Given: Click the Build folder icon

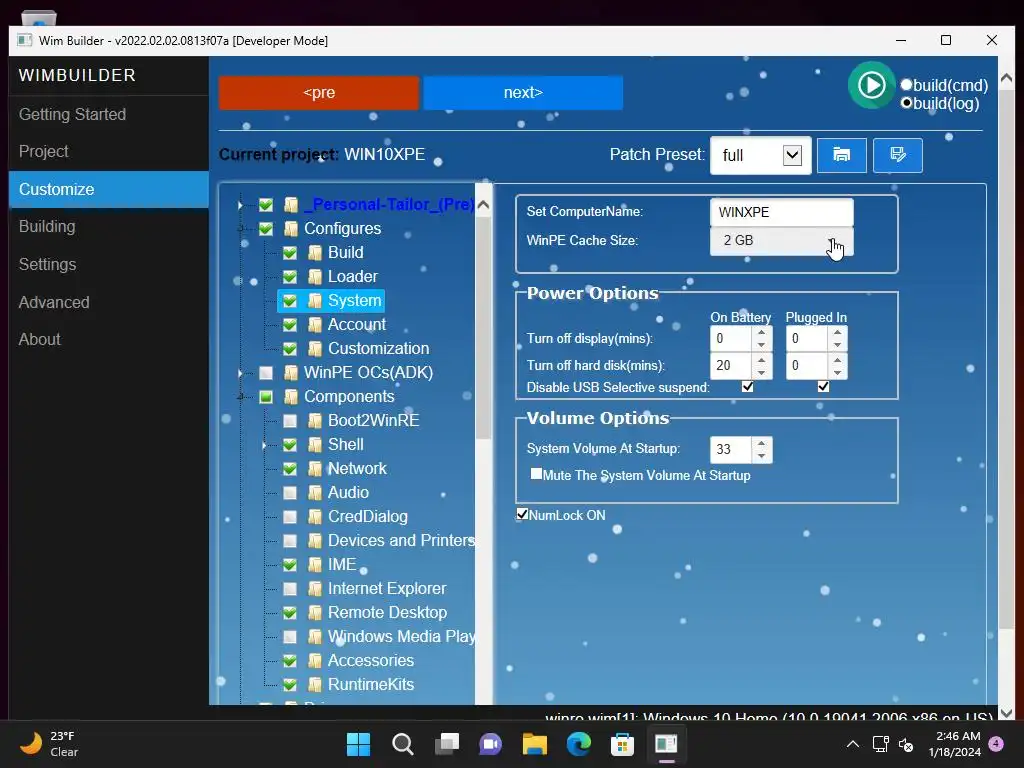Looking at the screenshot, I should (x=315, y=253).
